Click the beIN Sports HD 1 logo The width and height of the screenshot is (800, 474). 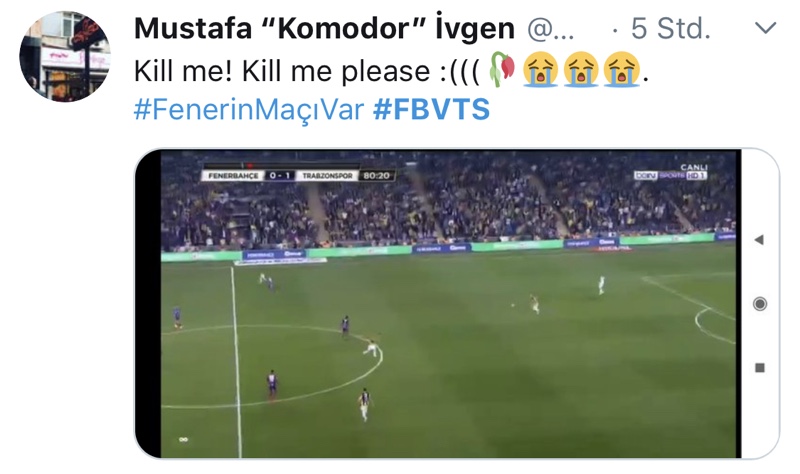tap(670, 175)
